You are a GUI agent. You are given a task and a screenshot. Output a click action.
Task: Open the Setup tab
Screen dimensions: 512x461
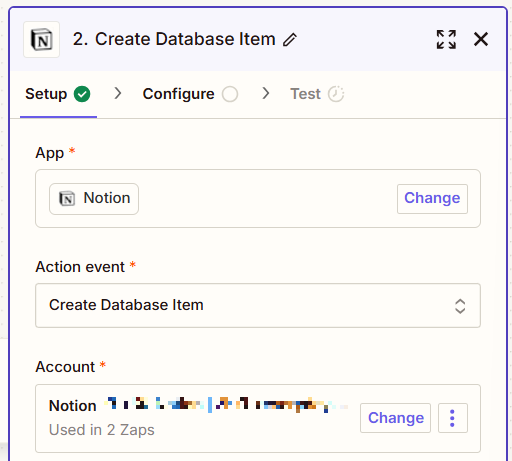(x=58, y=94)
